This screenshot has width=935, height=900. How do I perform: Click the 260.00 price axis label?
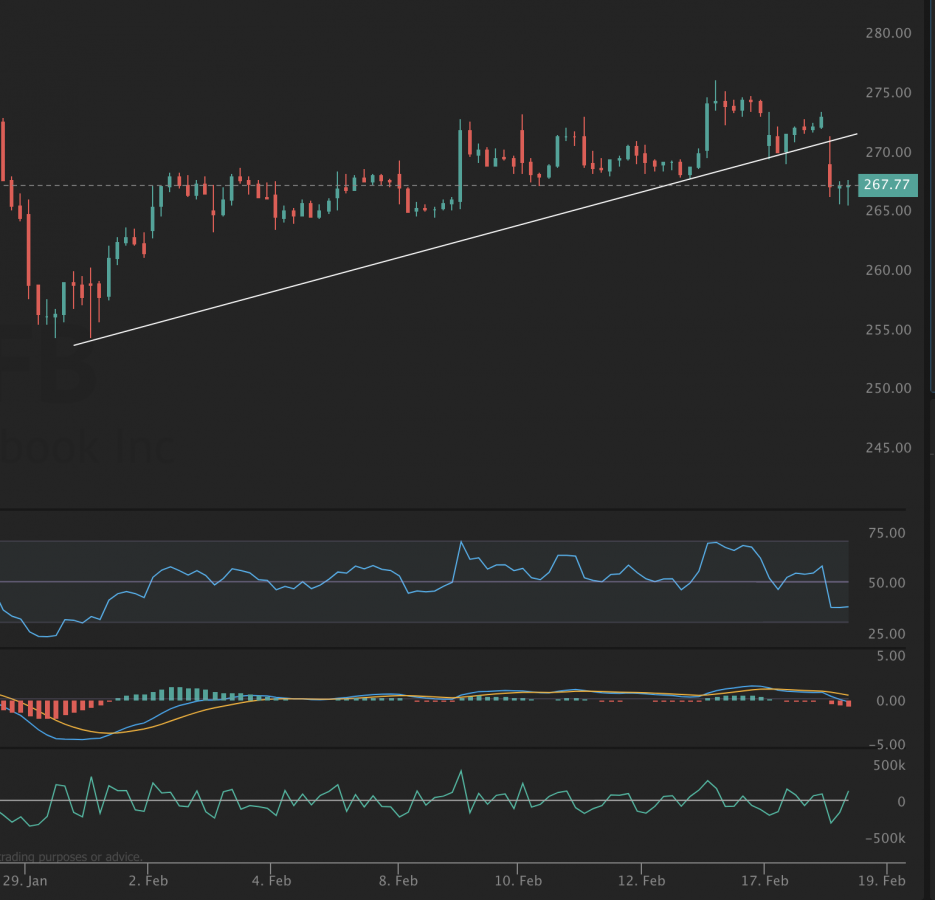coord(888,271)
